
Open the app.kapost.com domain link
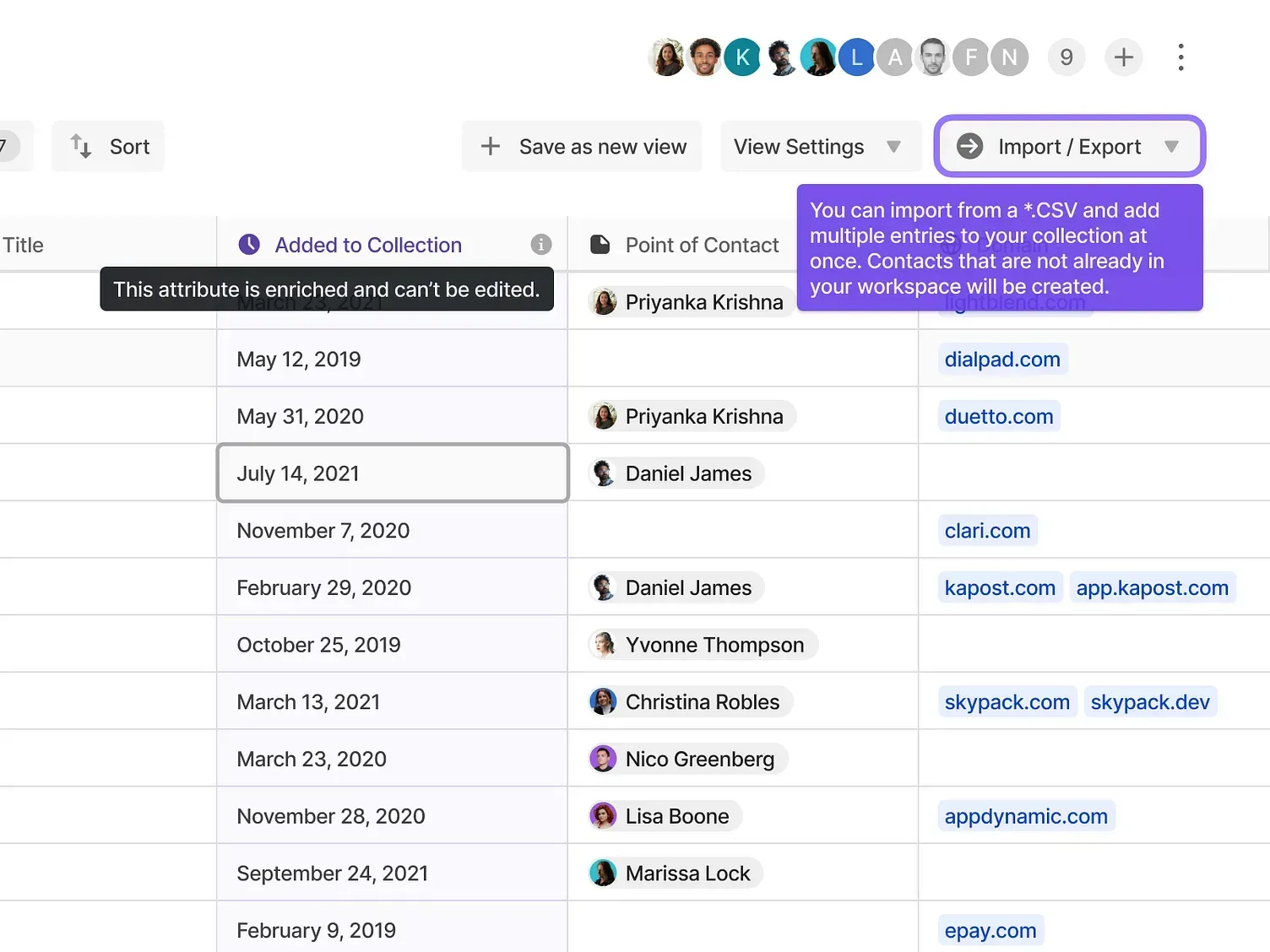(1152, 588)
